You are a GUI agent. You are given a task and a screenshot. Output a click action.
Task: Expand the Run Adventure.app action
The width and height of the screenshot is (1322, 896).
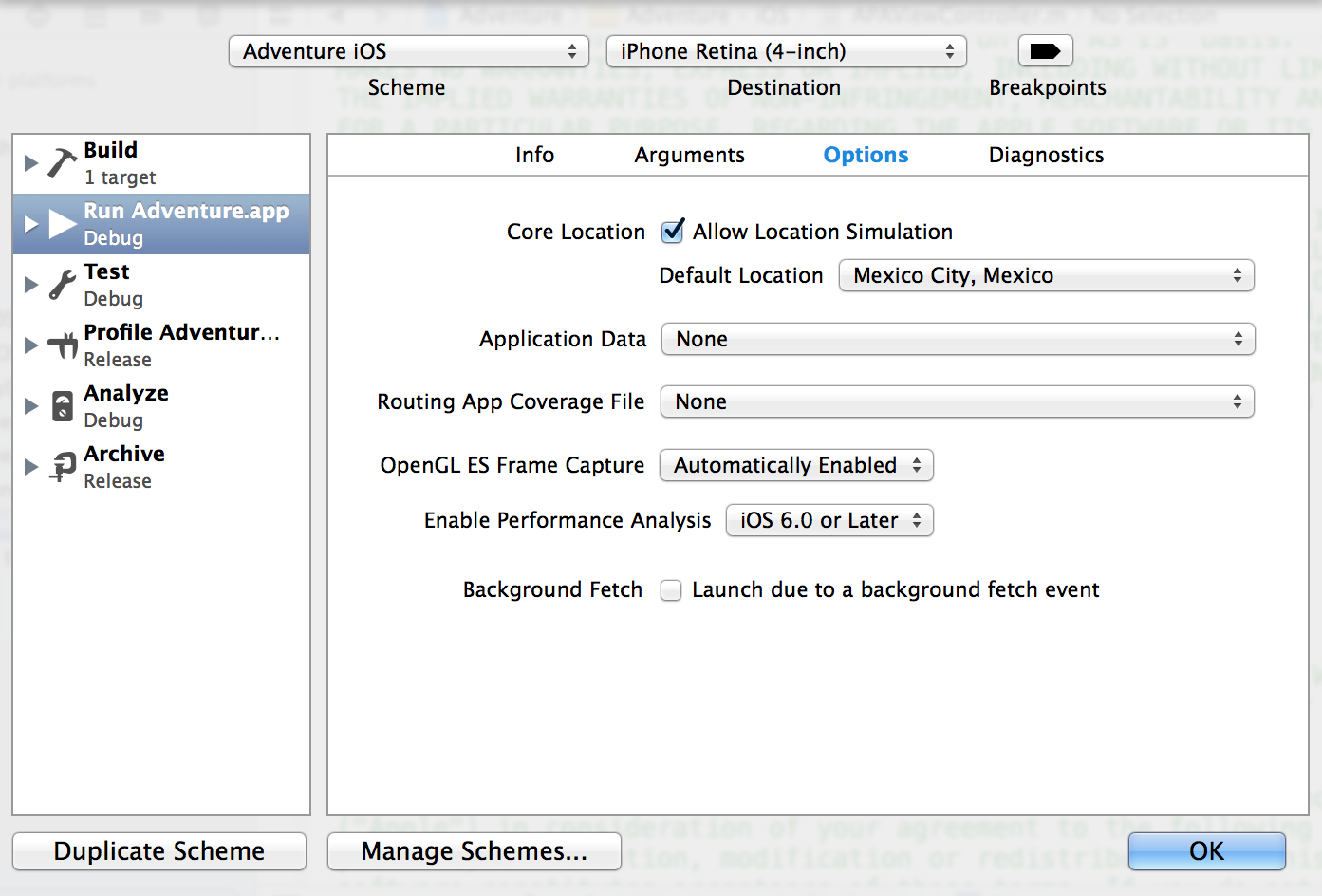pyautogui.click(x=30, y=224)
